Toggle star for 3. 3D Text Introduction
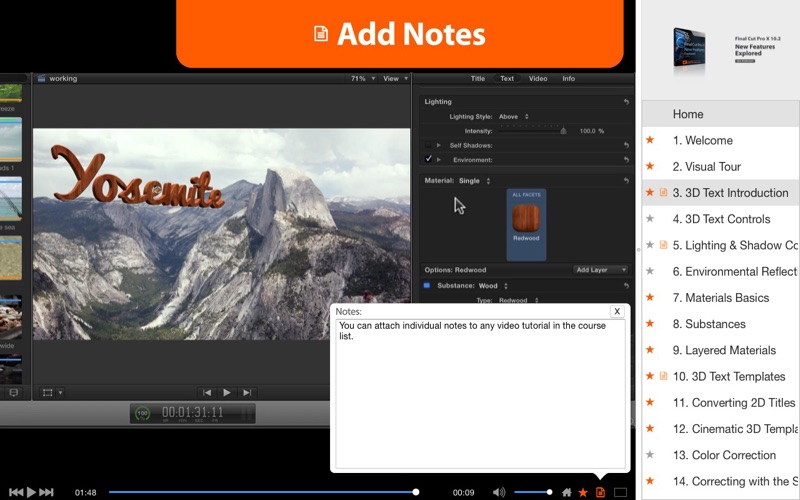800x500 pixels. pos(650,192)
